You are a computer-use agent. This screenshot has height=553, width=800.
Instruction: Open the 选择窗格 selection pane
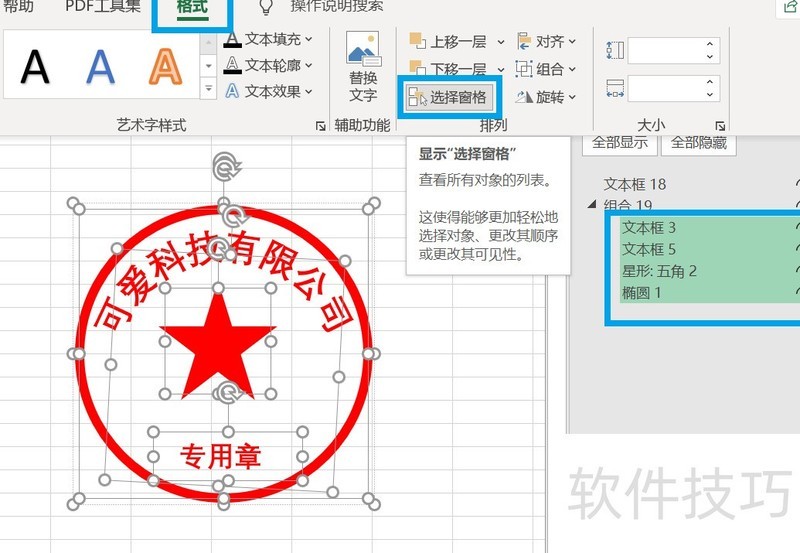449,97
